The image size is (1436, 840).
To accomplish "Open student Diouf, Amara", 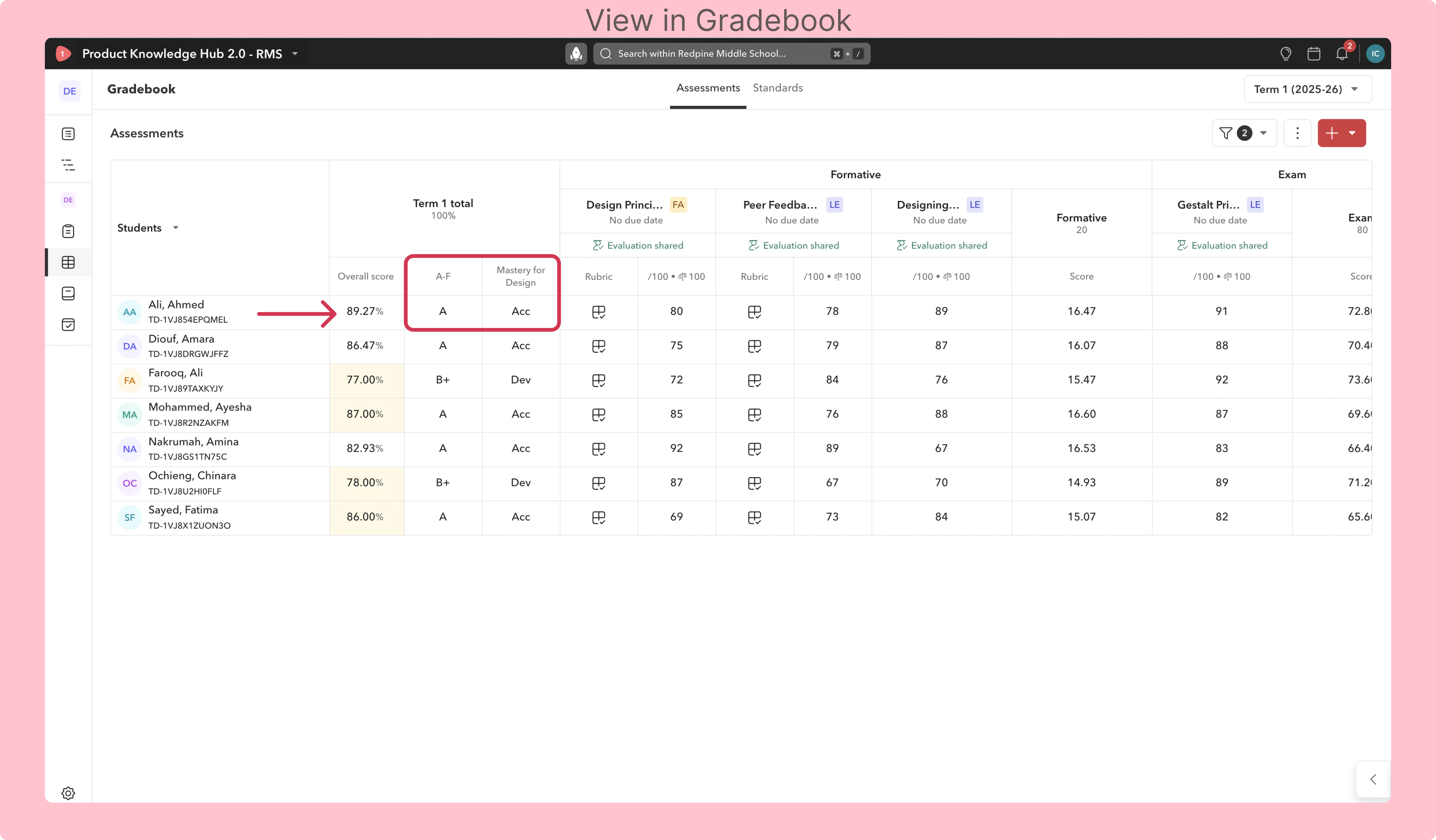I will pyautogui.click(x=181, y=339).
